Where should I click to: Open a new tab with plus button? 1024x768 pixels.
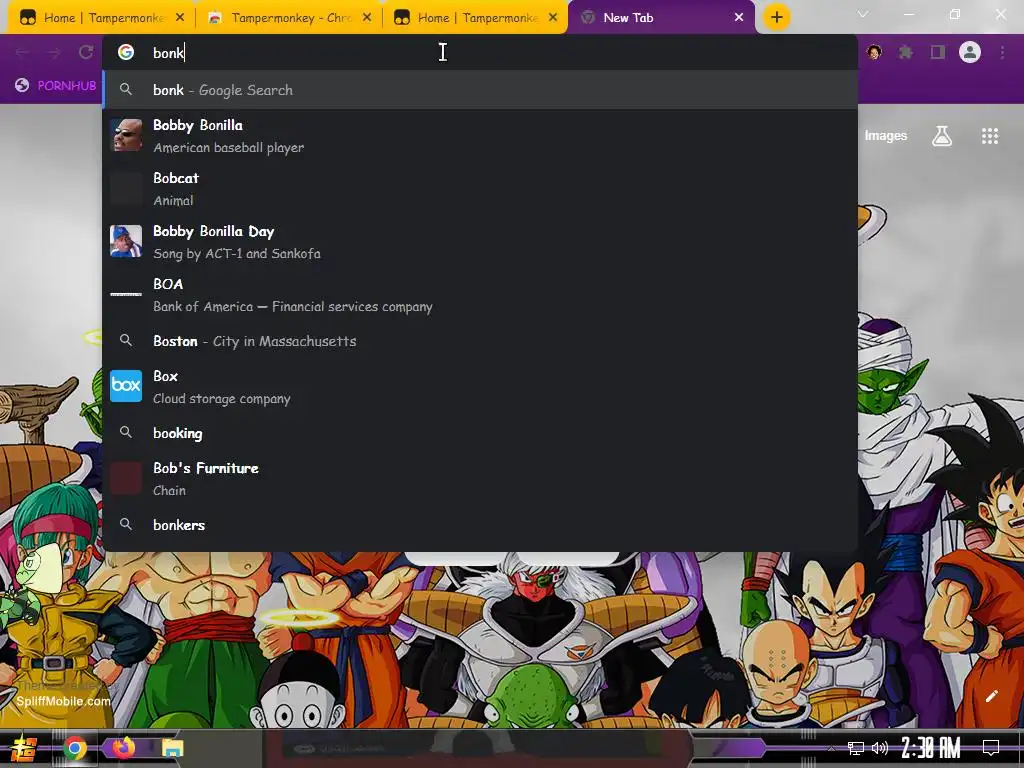click(x=776, y=18)
